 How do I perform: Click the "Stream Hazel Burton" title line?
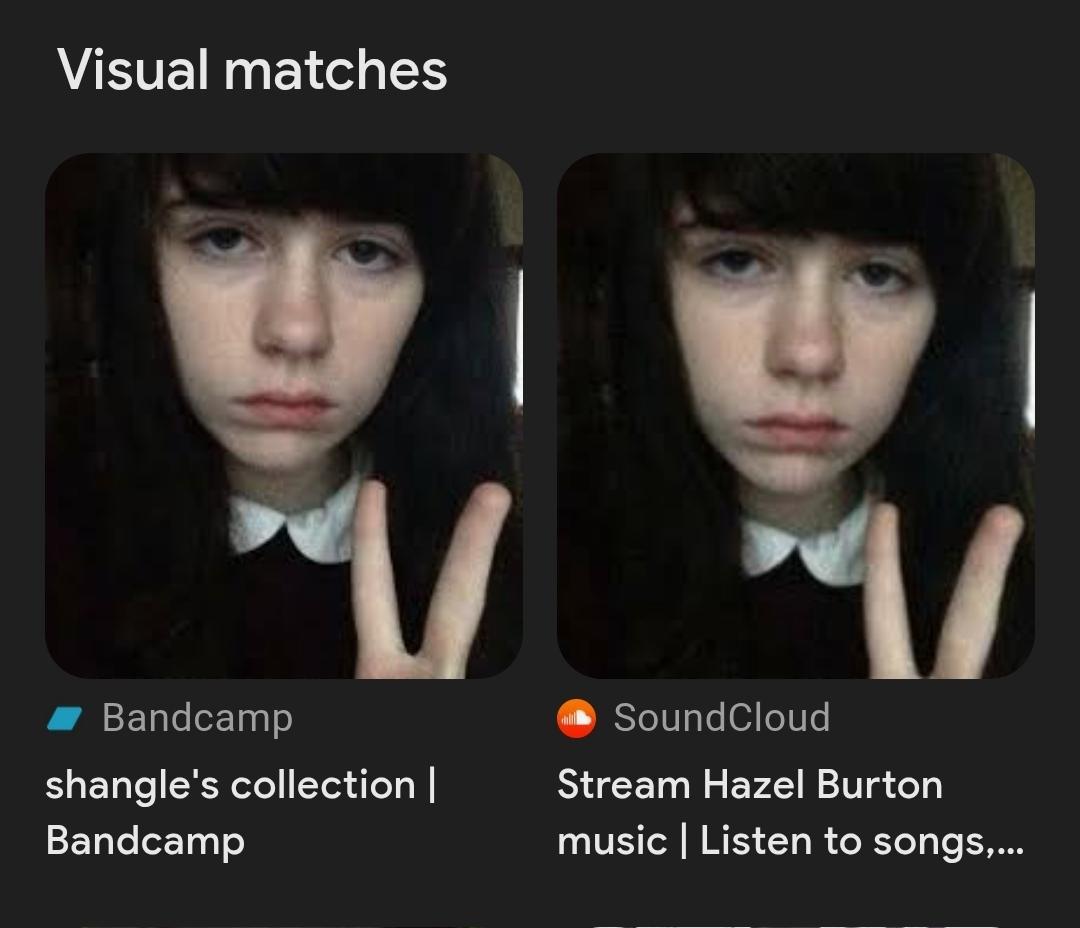coord(749,785)
